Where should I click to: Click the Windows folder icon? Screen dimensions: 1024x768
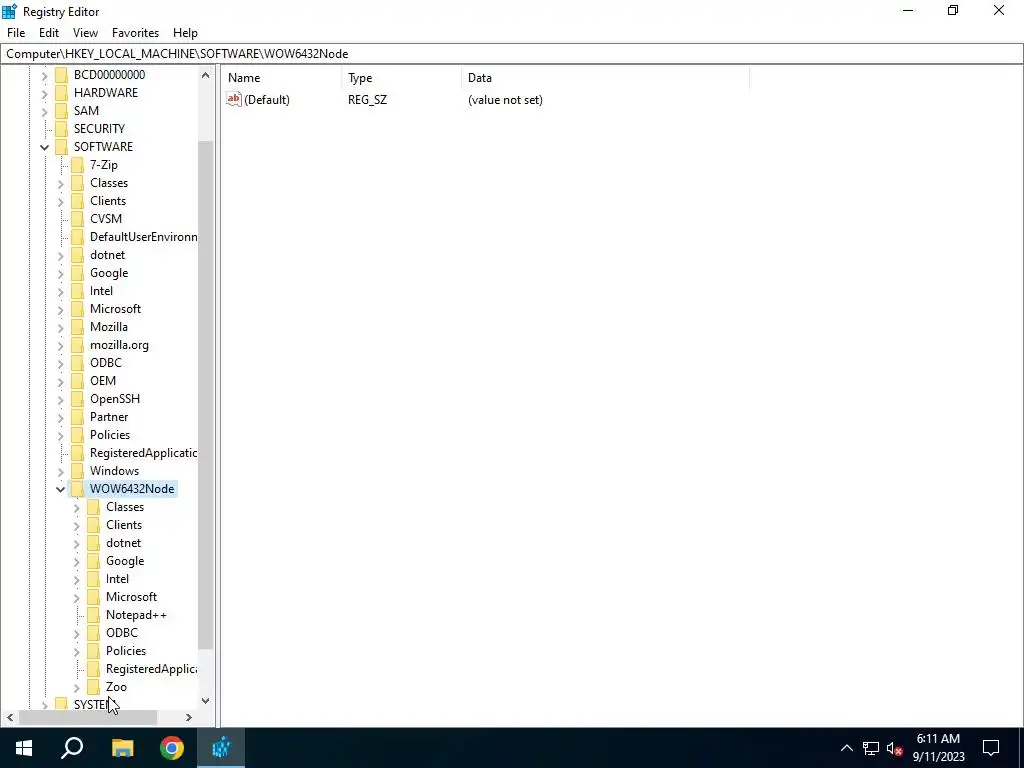(x=78, y=471)
